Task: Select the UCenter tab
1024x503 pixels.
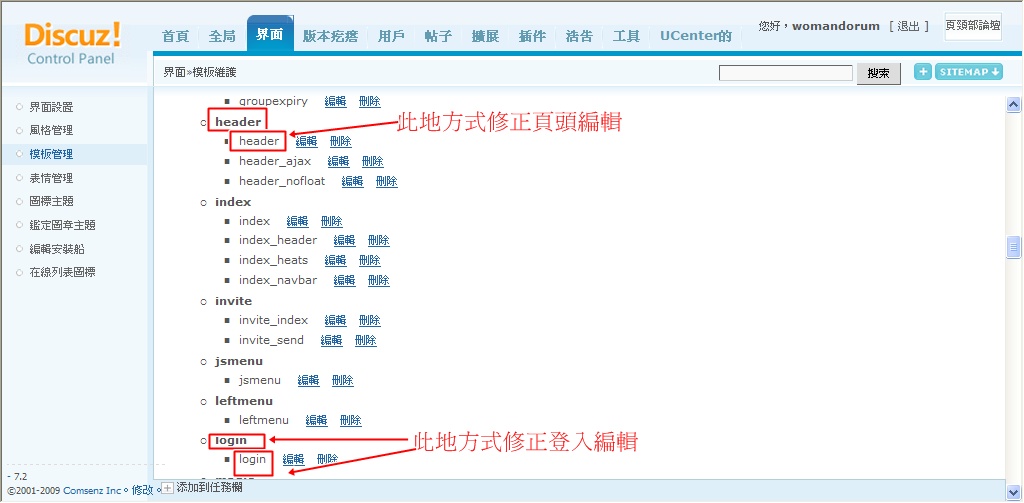Action: [695, 36]
